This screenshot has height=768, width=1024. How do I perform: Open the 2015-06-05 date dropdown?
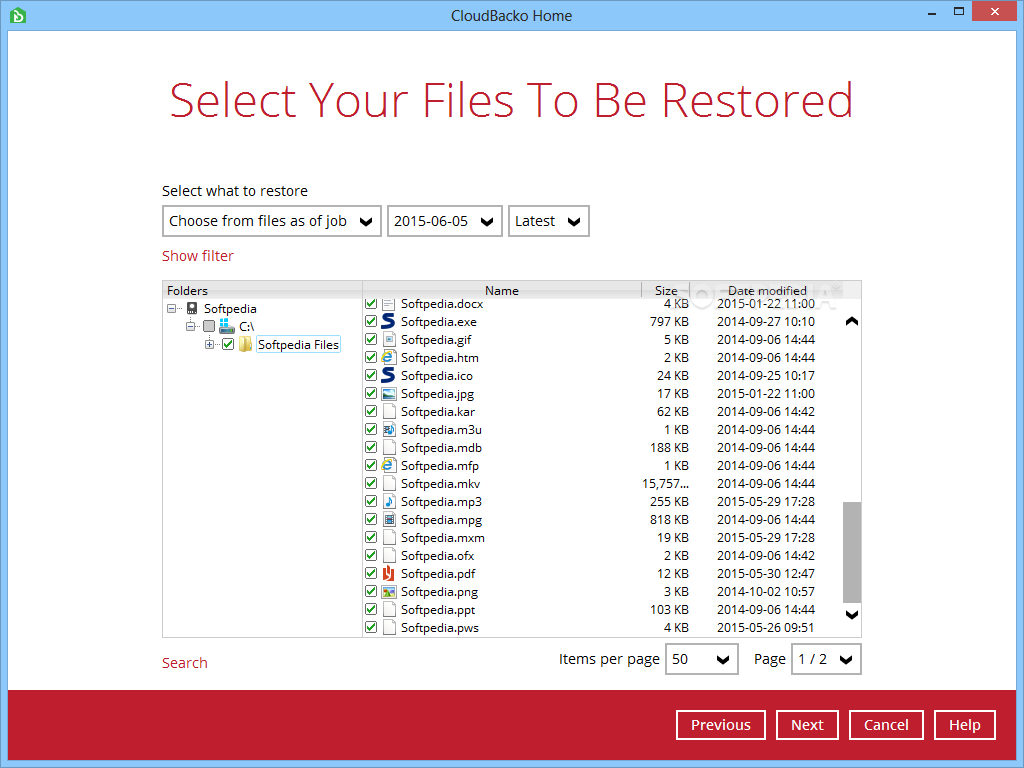coord(445,221)
